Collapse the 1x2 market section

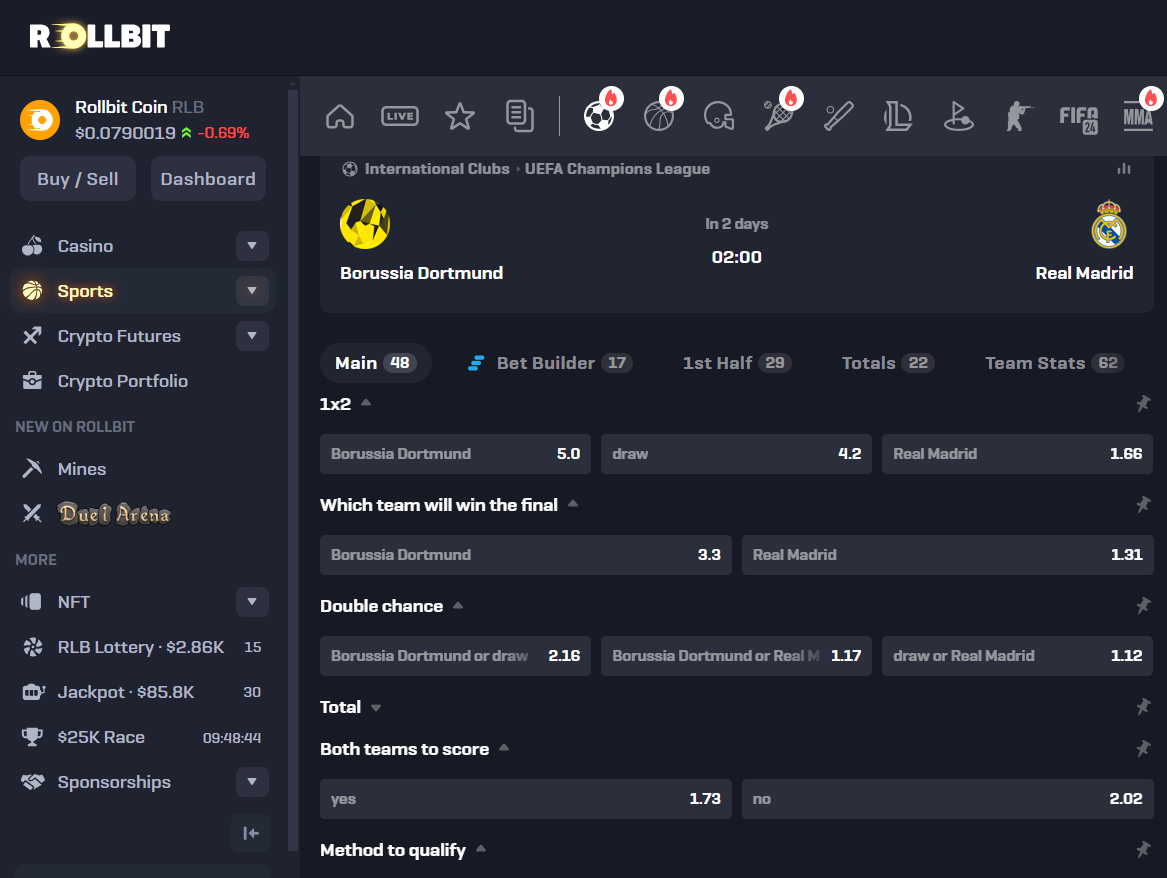[366, 403]
